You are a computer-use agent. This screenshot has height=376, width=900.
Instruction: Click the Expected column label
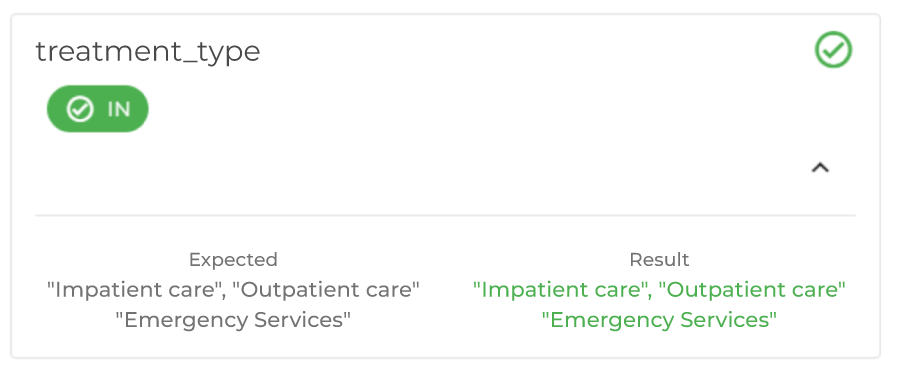[233, 259]
